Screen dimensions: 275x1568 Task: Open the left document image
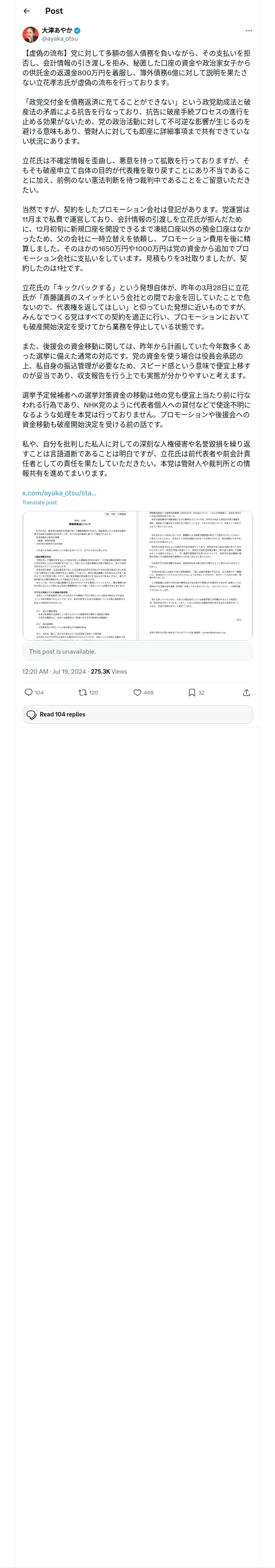pyautogui.click(x=80, y=575)
